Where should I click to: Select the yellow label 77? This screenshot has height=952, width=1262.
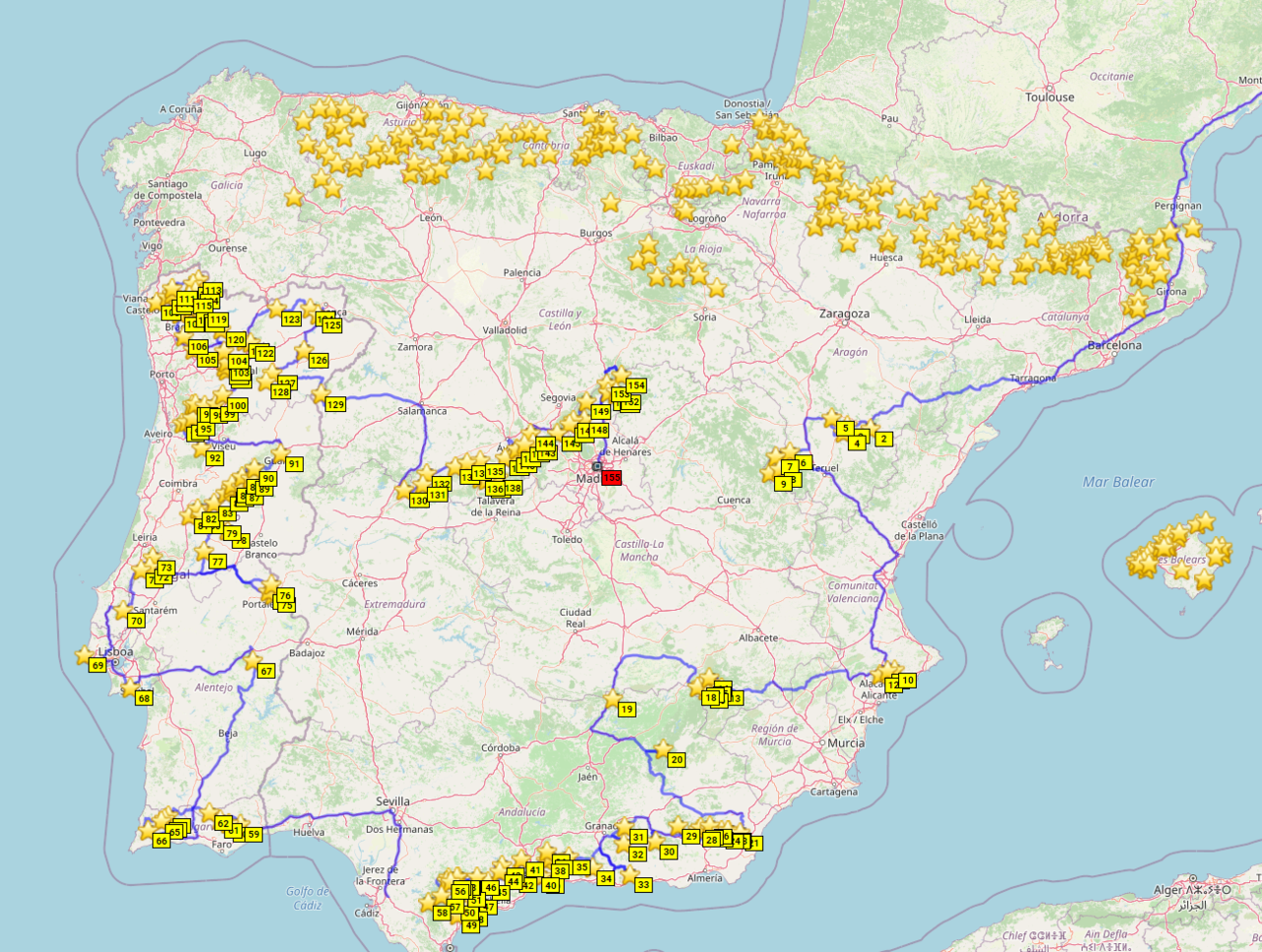[x=218, y=561]
